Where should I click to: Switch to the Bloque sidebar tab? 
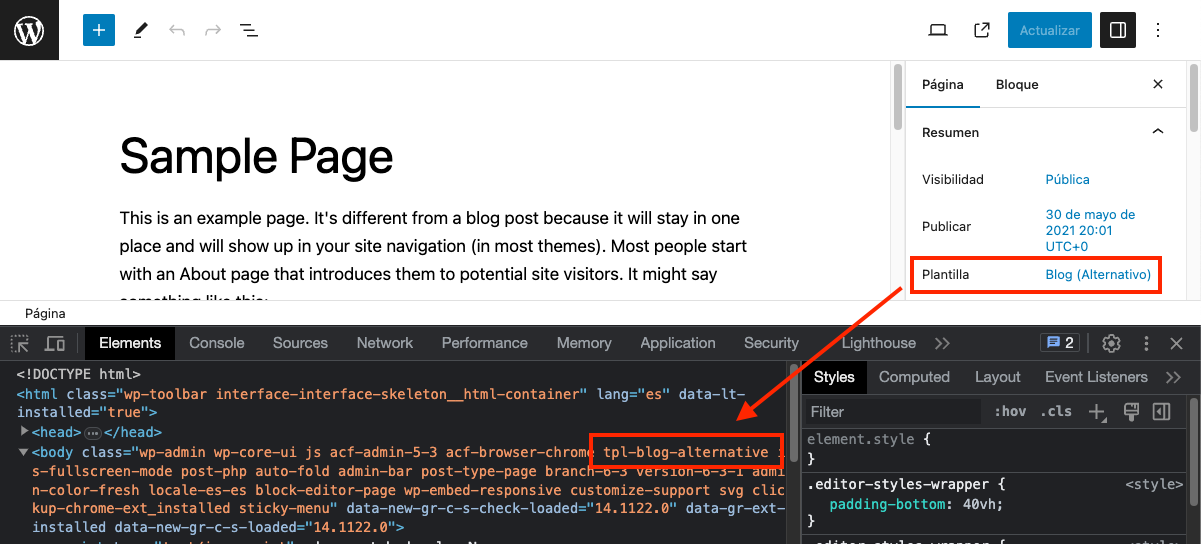click(x=1017, y=84)
